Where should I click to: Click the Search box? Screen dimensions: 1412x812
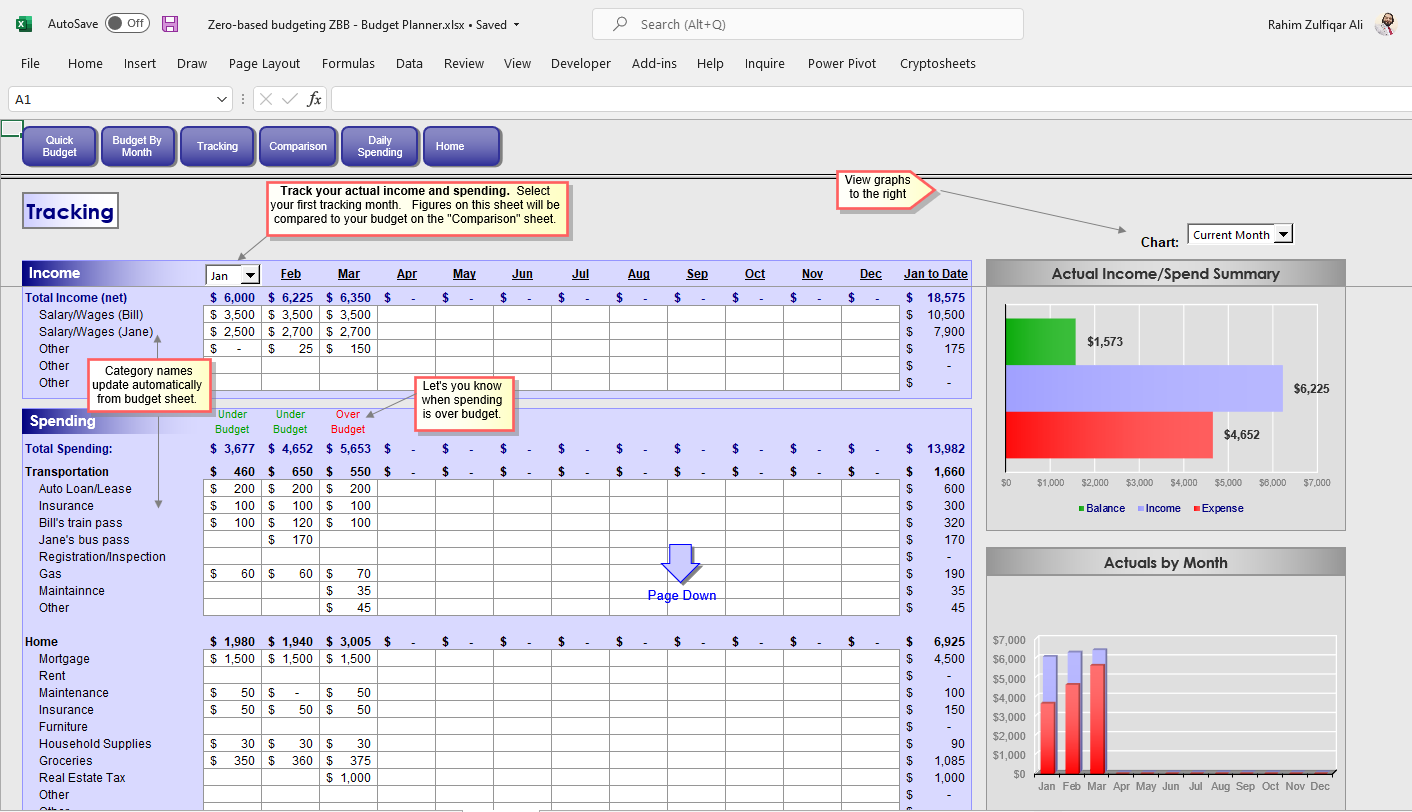[808, 24]
